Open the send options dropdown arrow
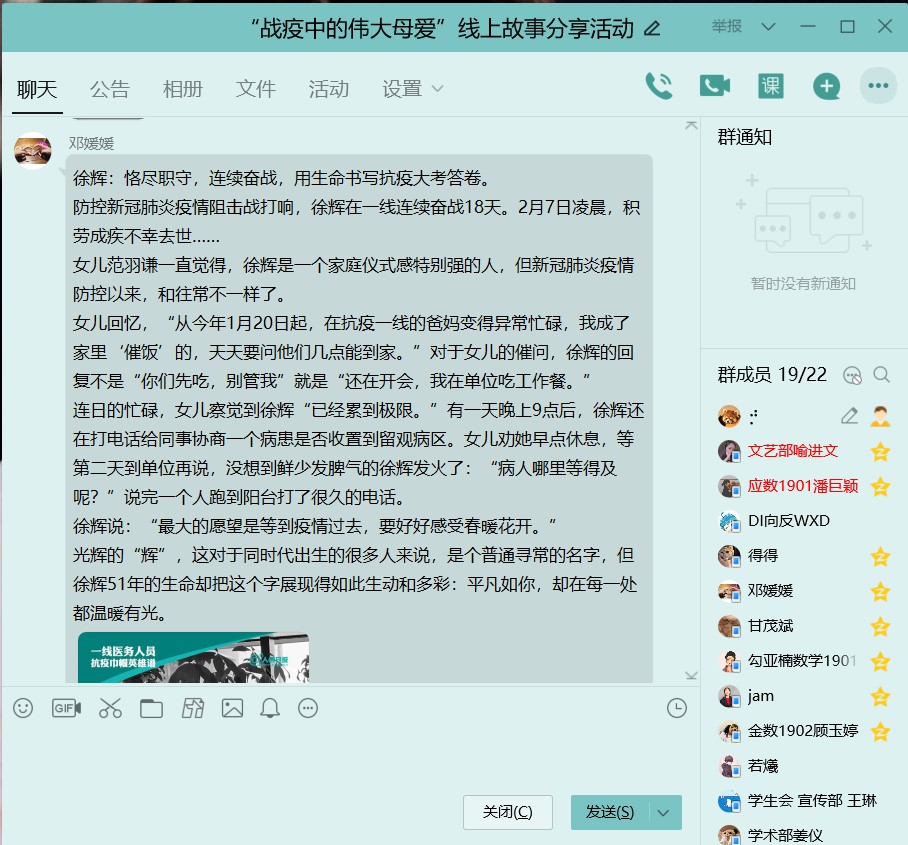Viewport: 908px width, 845px height. pos(664,812)
